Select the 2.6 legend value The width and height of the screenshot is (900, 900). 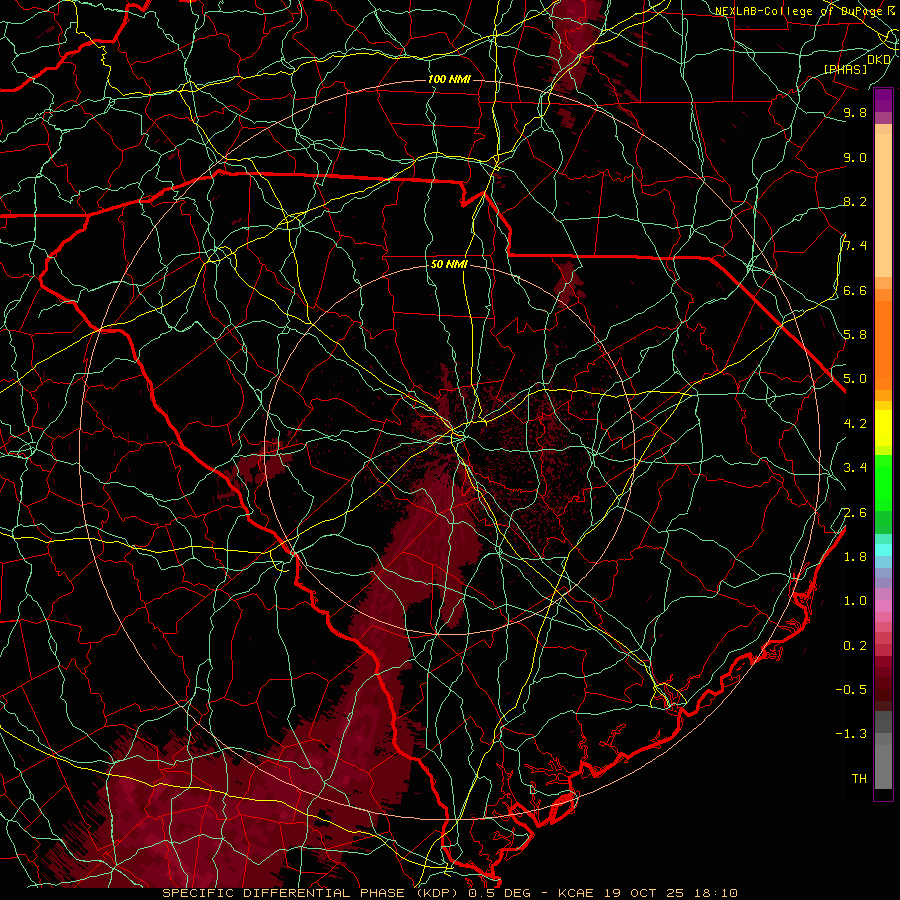coord(855,513)
